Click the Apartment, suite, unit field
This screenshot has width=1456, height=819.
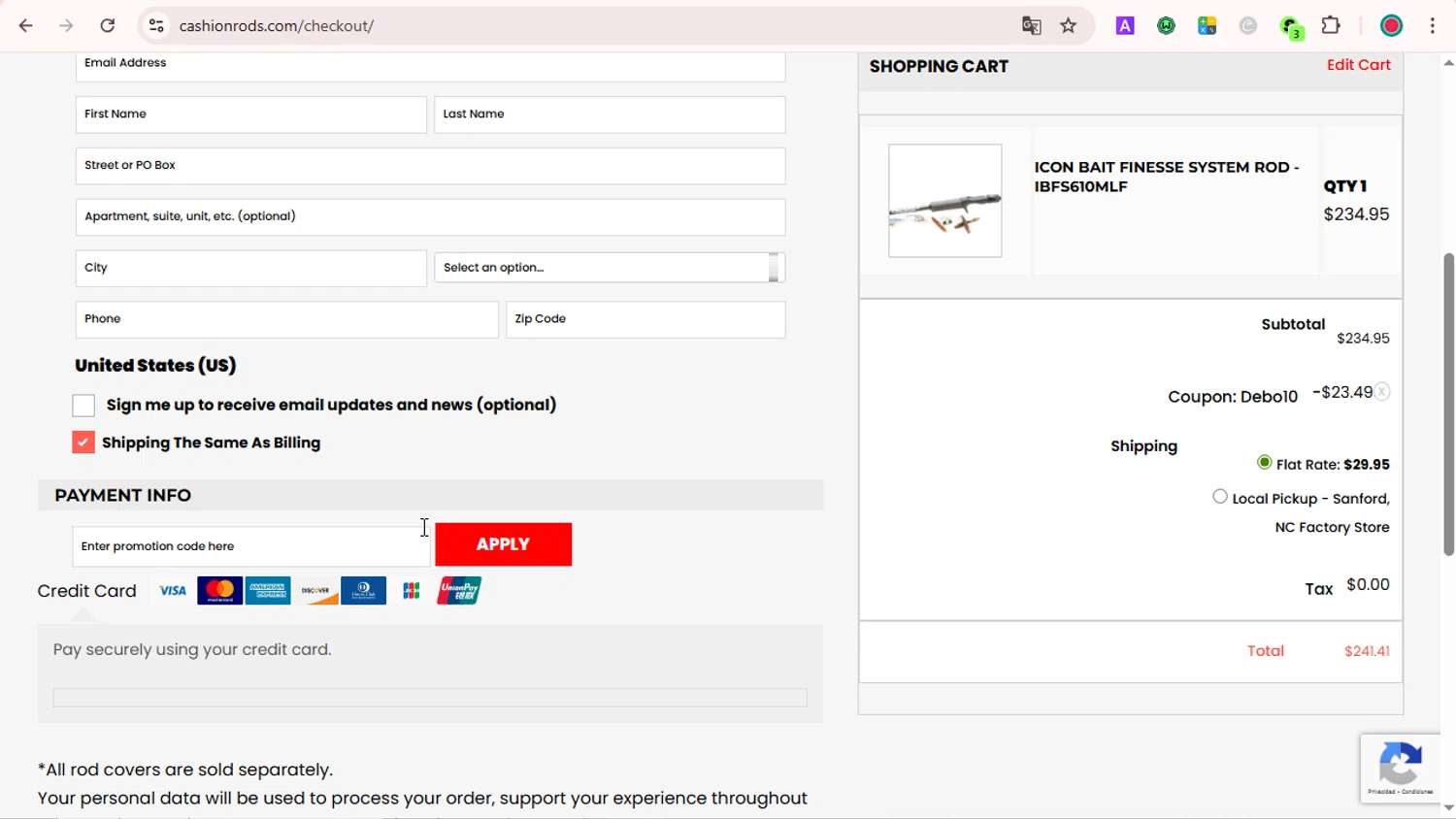[430, 217]
